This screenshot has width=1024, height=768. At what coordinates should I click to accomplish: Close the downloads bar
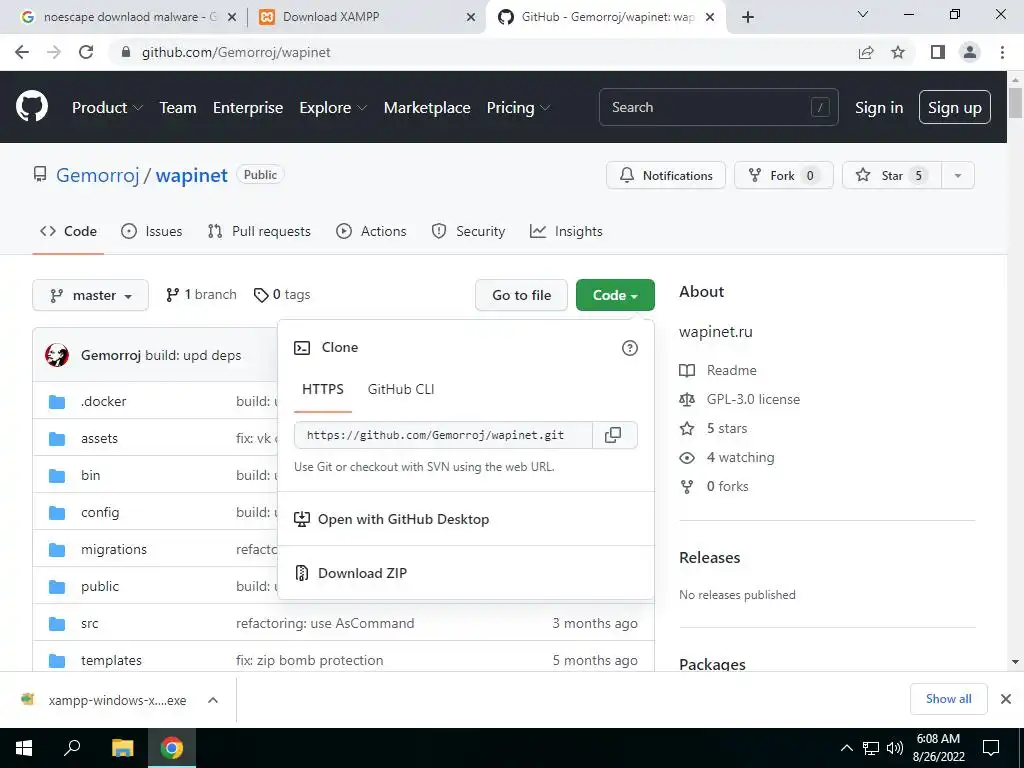coord(1006,699)
